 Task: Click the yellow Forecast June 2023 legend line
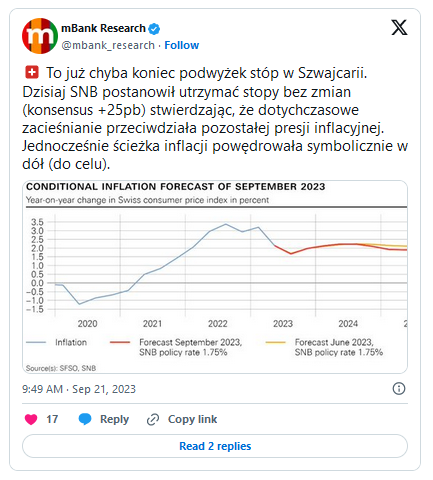click(x=276, y=342)
